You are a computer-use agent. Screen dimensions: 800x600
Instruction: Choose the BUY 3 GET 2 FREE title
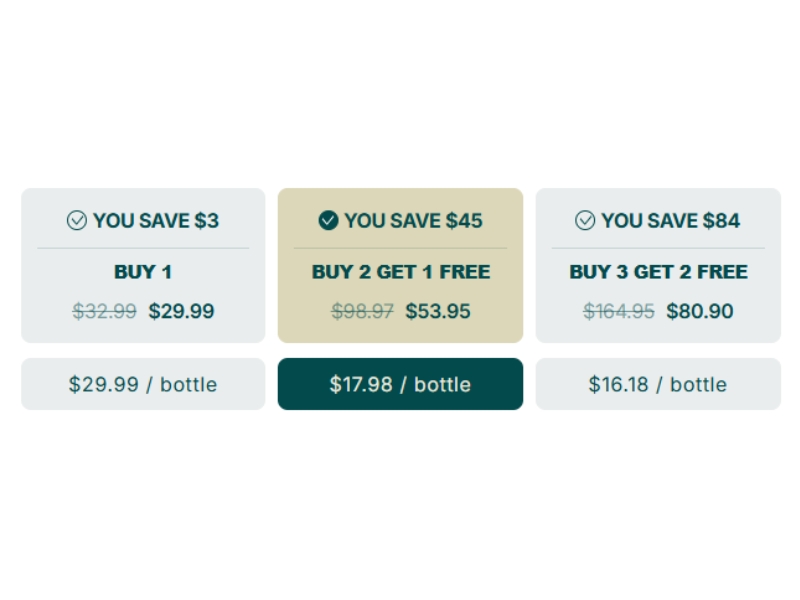658,272
